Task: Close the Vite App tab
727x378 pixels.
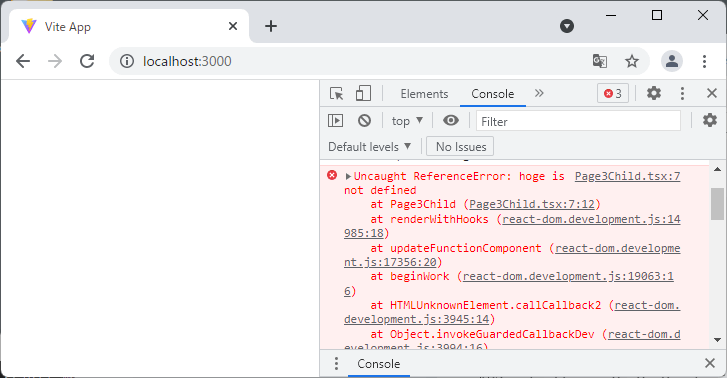Action: (233, 26)
